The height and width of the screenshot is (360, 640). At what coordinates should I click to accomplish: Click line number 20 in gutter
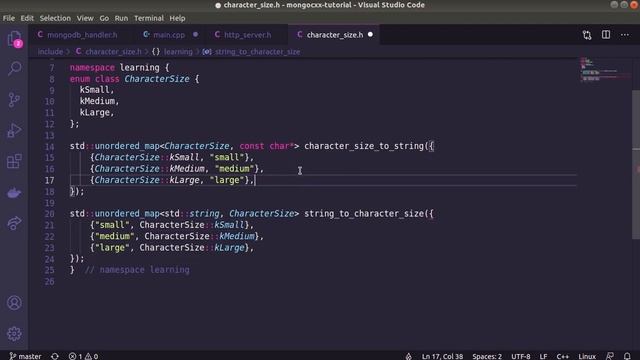49,214
